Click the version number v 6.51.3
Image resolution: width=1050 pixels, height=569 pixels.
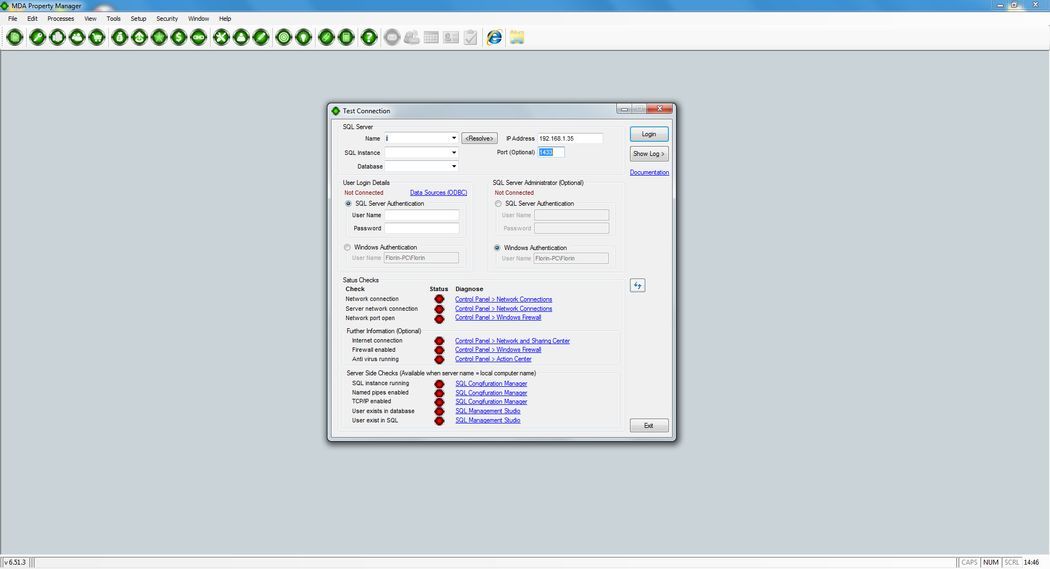point(15,562)
